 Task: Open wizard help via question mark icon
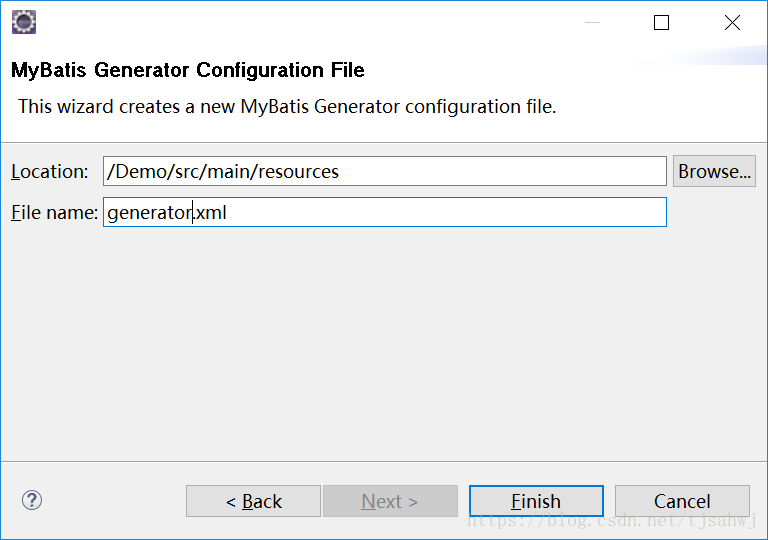32,500
